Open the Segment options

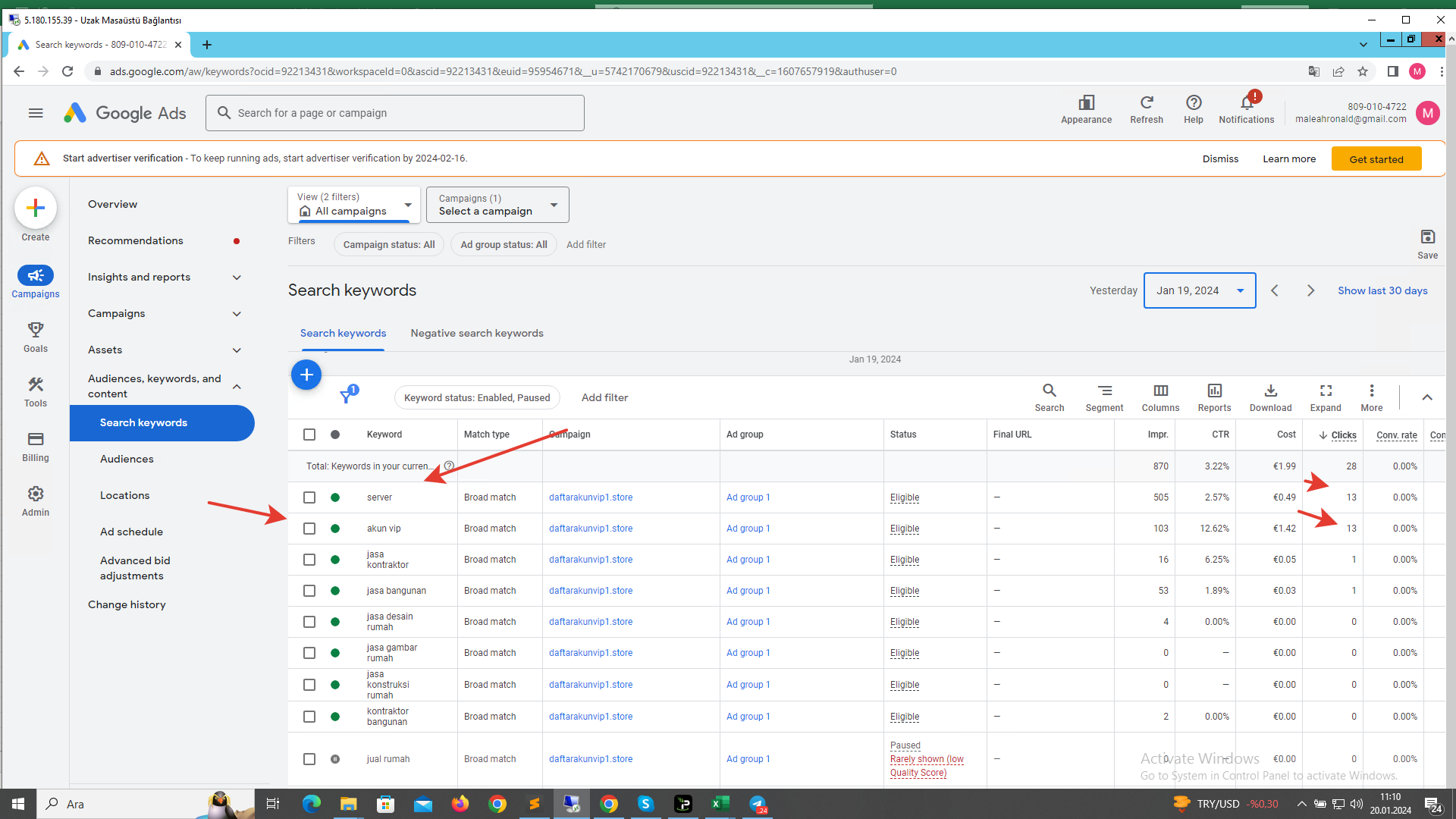1104,397
